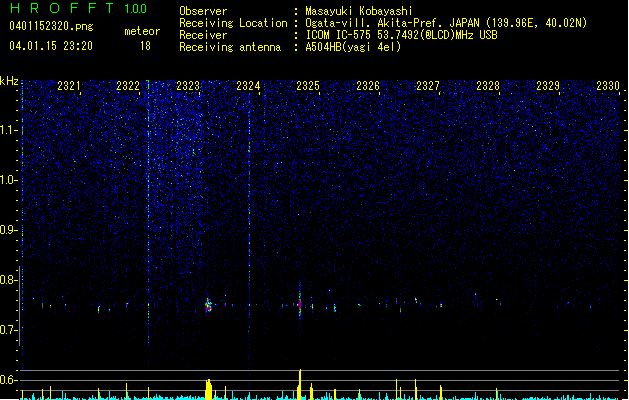Select the Ogata-vill. Akita-Pref. JAPAN location text
Viewport: 629px width, 400px height.
click(x=446, y=23)
